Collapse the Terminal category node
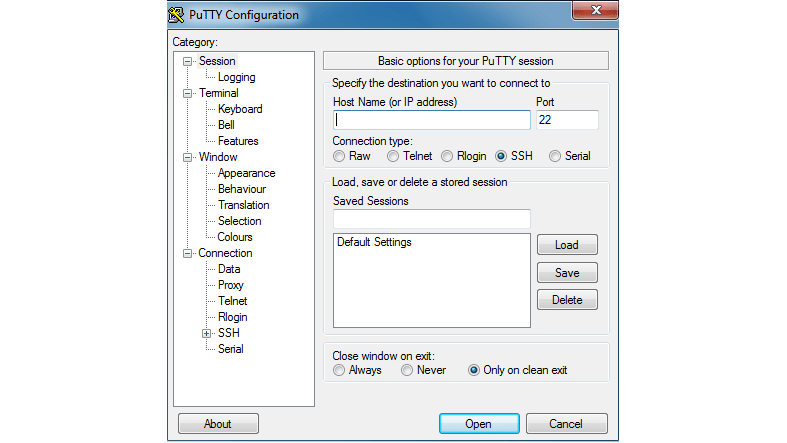The image size is (787, 443). pos(187,93)
